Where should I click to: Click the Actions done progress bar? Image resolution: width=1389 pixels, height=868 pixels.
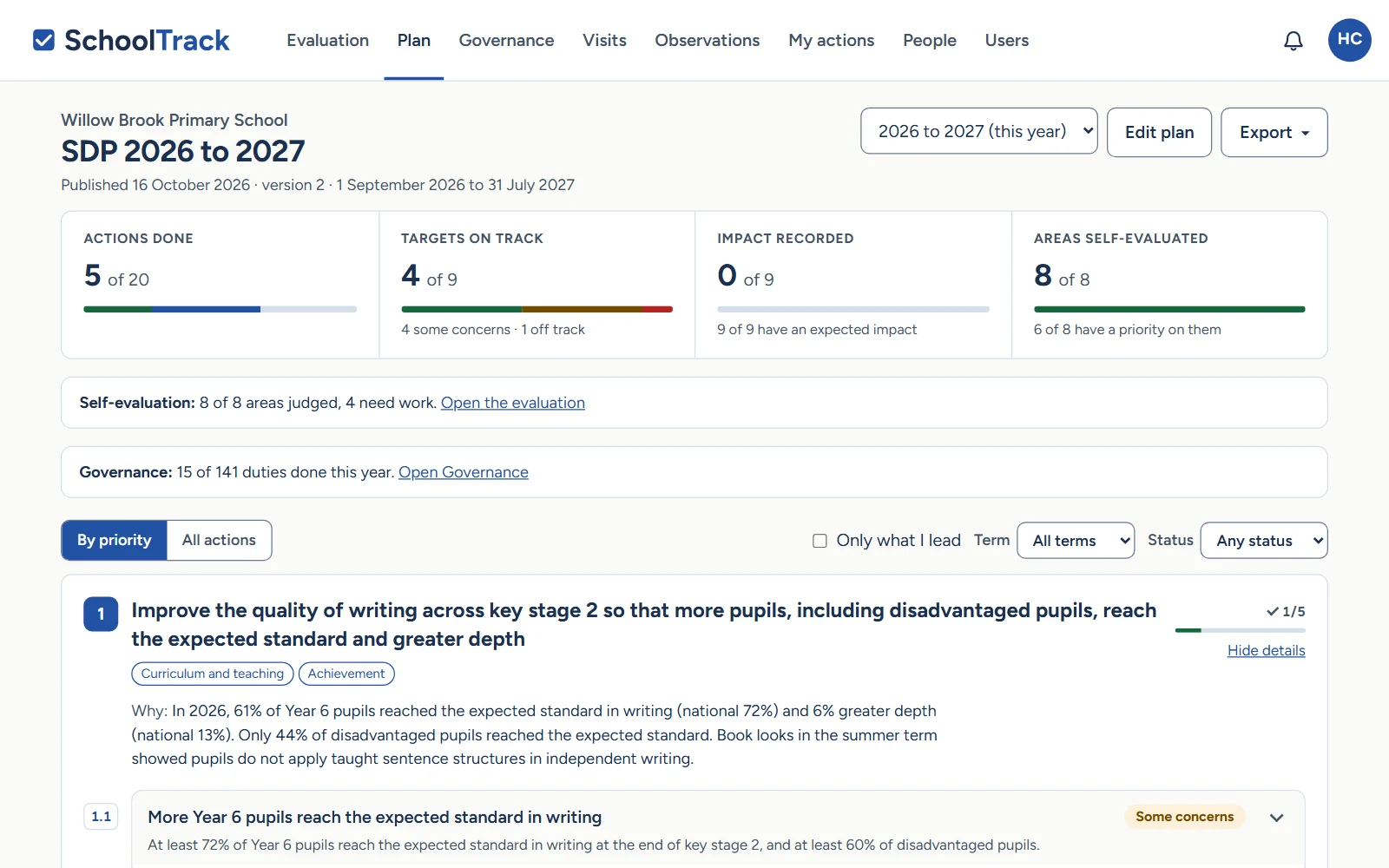220,309
